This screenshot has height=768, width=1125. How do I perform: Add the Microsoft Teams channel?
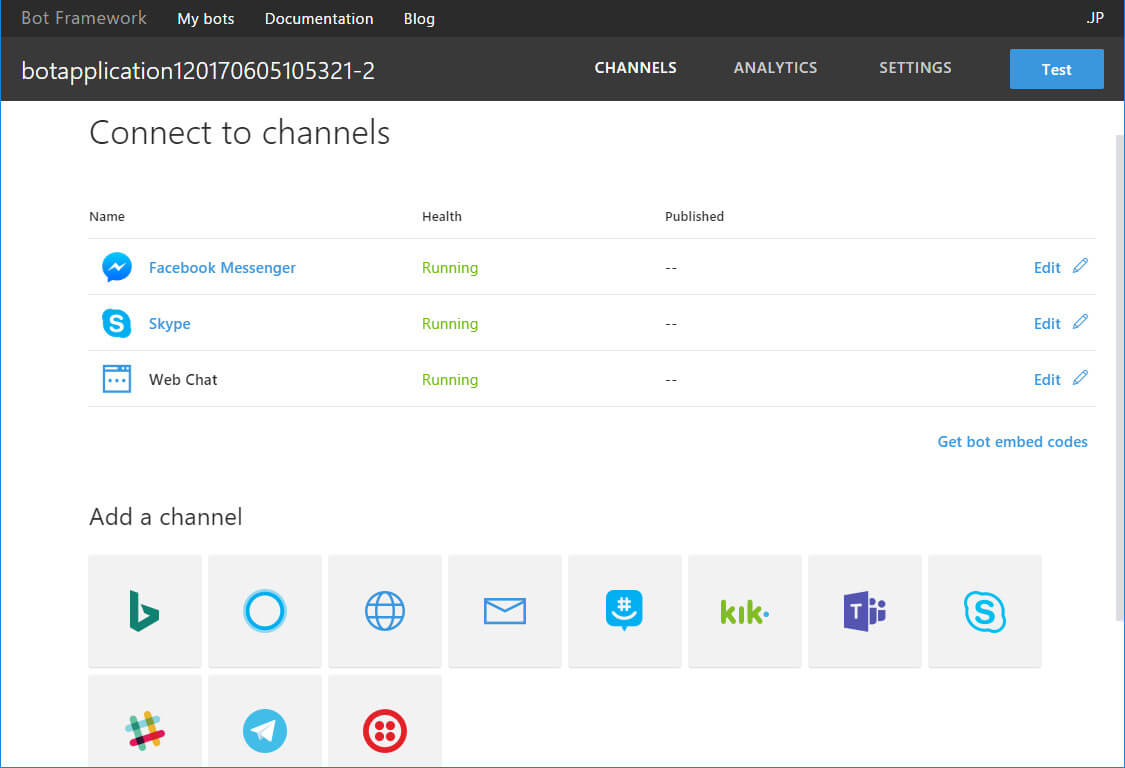(865, 611)
